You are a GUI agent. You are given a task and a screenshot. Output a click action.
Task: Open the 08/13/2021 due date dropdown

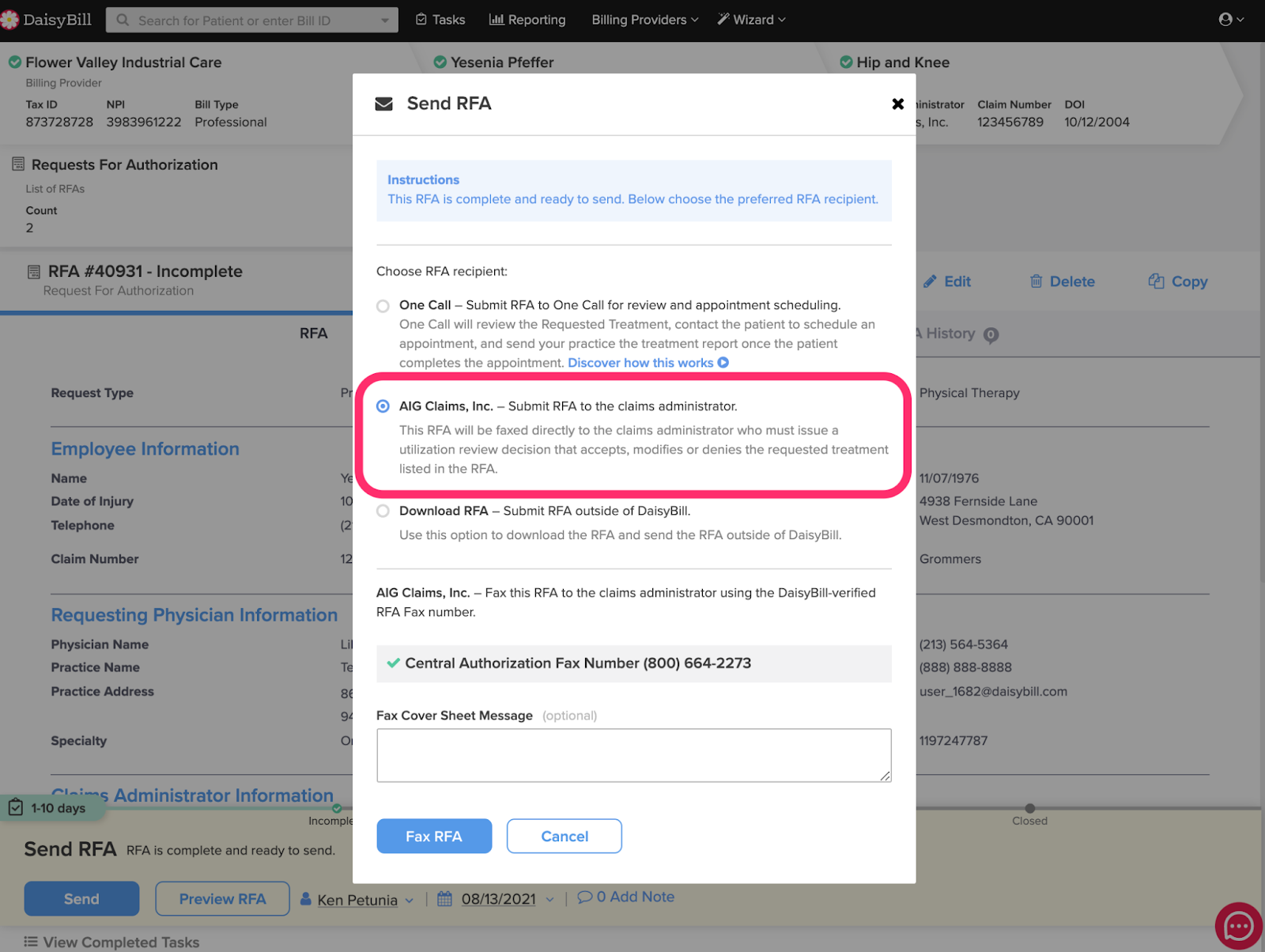click(x=549, y=900)
